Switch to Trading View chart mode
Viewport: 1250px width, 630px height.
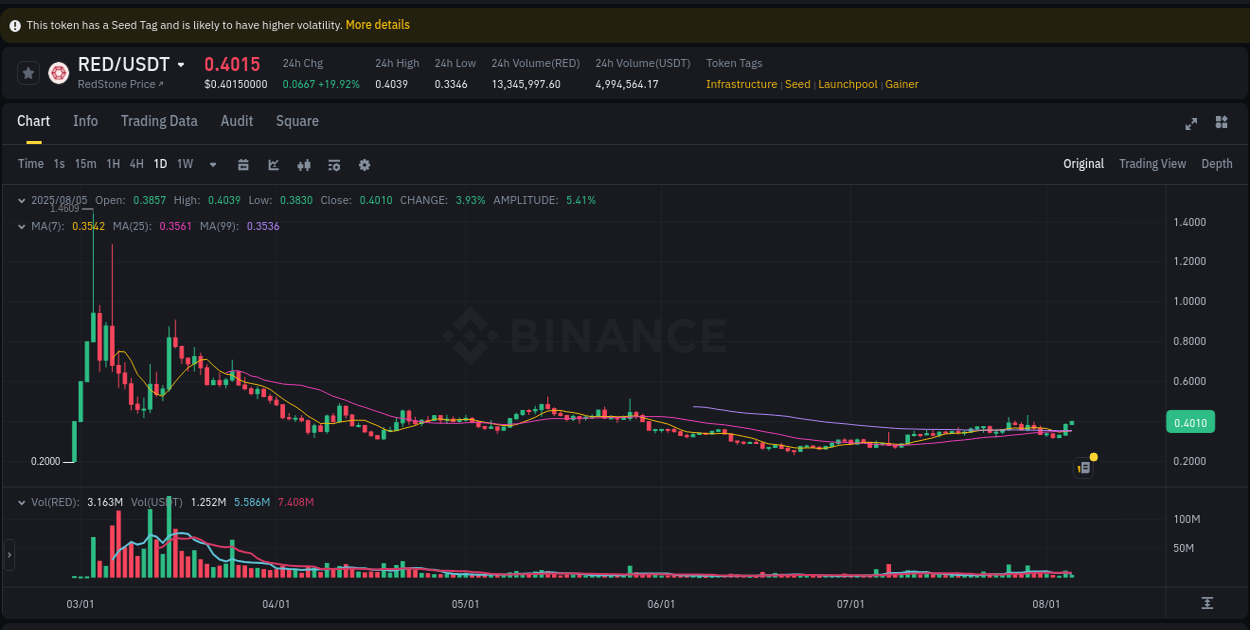pyautogui.click(x=1152, y=163)
